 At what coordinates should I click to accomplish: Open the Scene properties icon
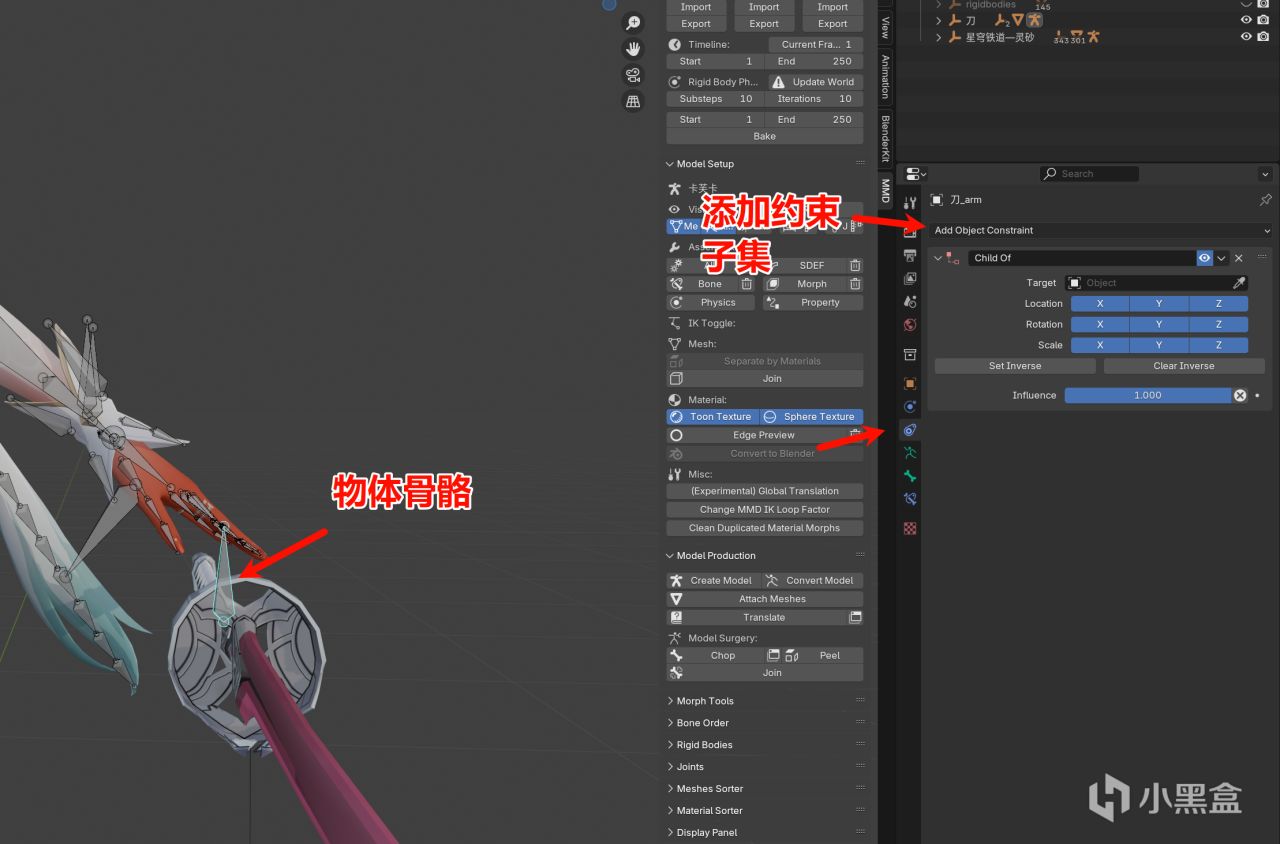click(910, 301)
